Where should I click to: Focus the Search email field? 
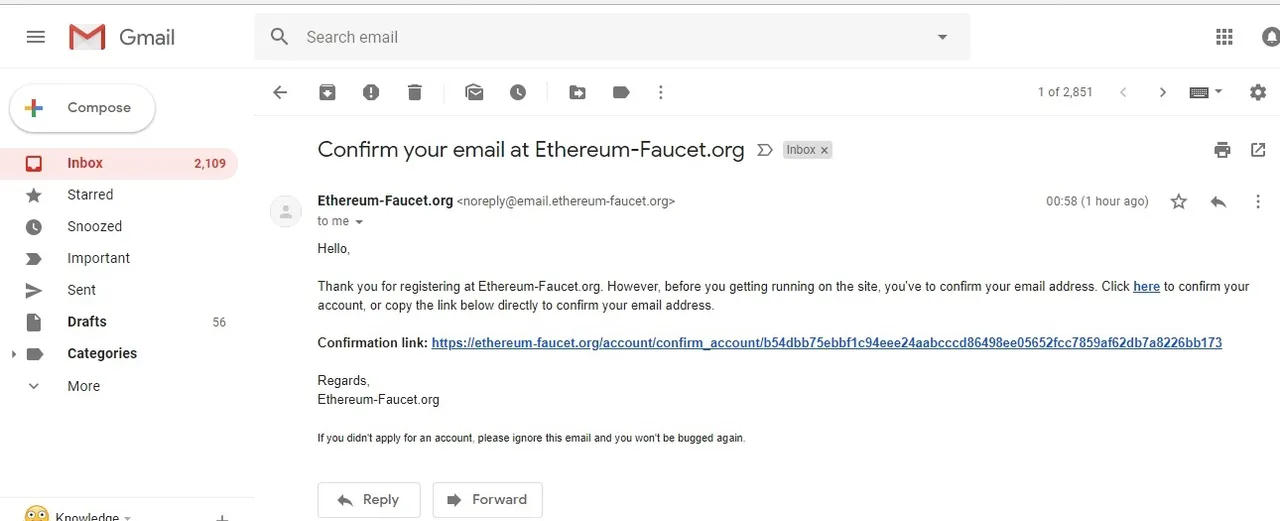point(612,37)
